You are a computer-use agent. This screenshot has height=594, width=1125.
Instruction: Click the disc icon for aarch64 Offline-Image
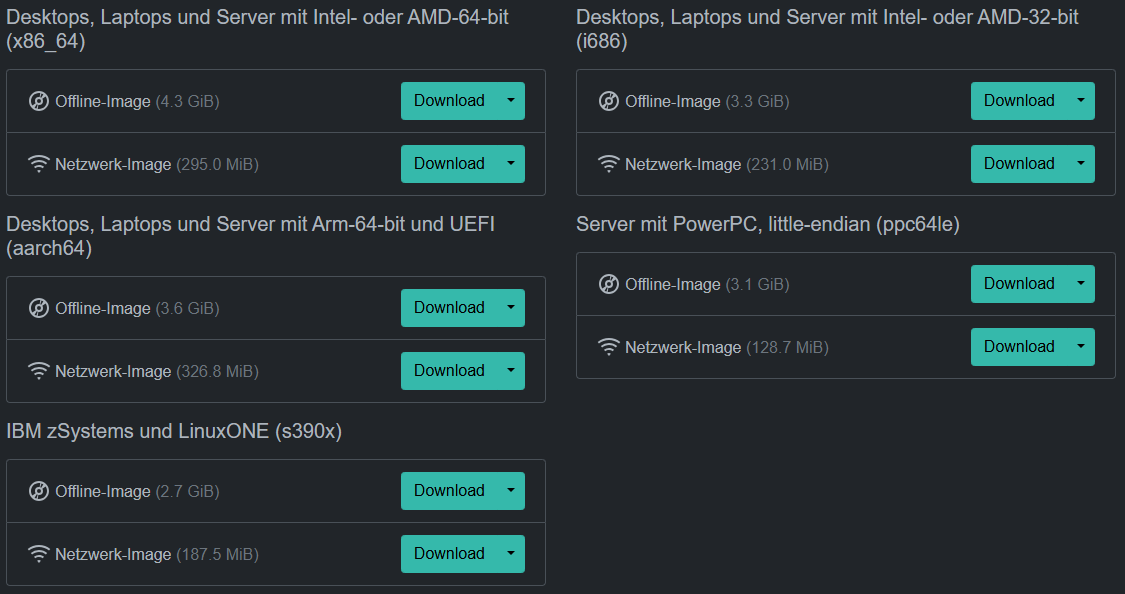click(39, 308)
